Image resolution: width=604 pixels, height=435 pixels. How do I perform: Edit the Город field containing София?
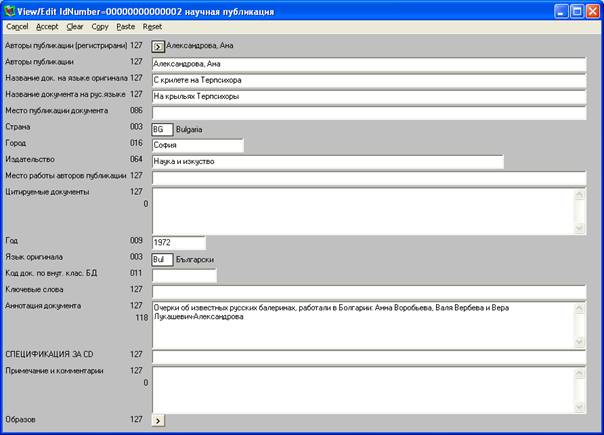[197, 146]
